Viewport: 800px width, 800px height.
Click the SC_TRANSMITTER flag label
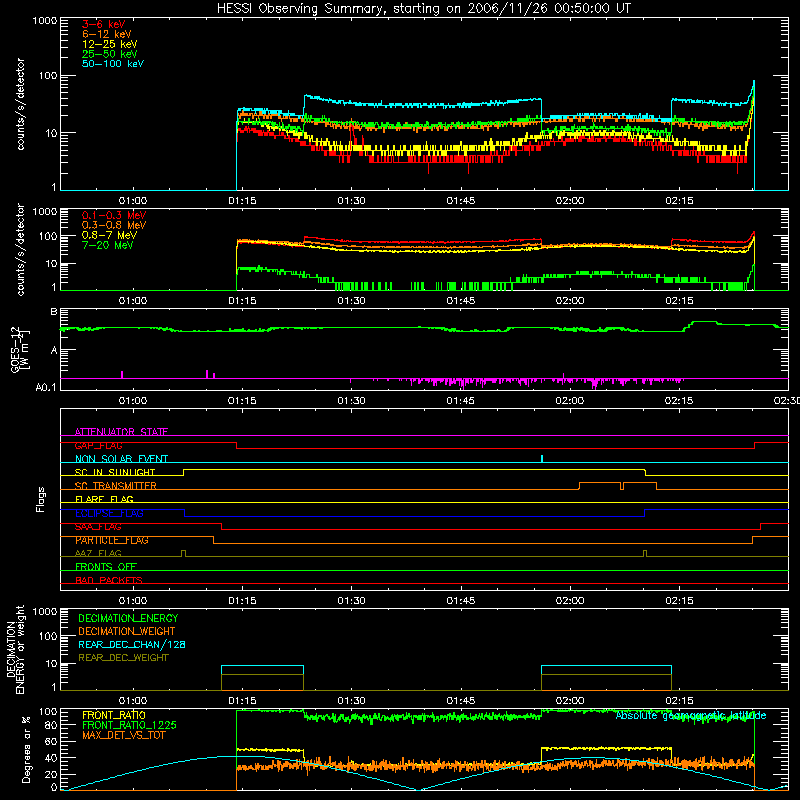tap(115, 486)
